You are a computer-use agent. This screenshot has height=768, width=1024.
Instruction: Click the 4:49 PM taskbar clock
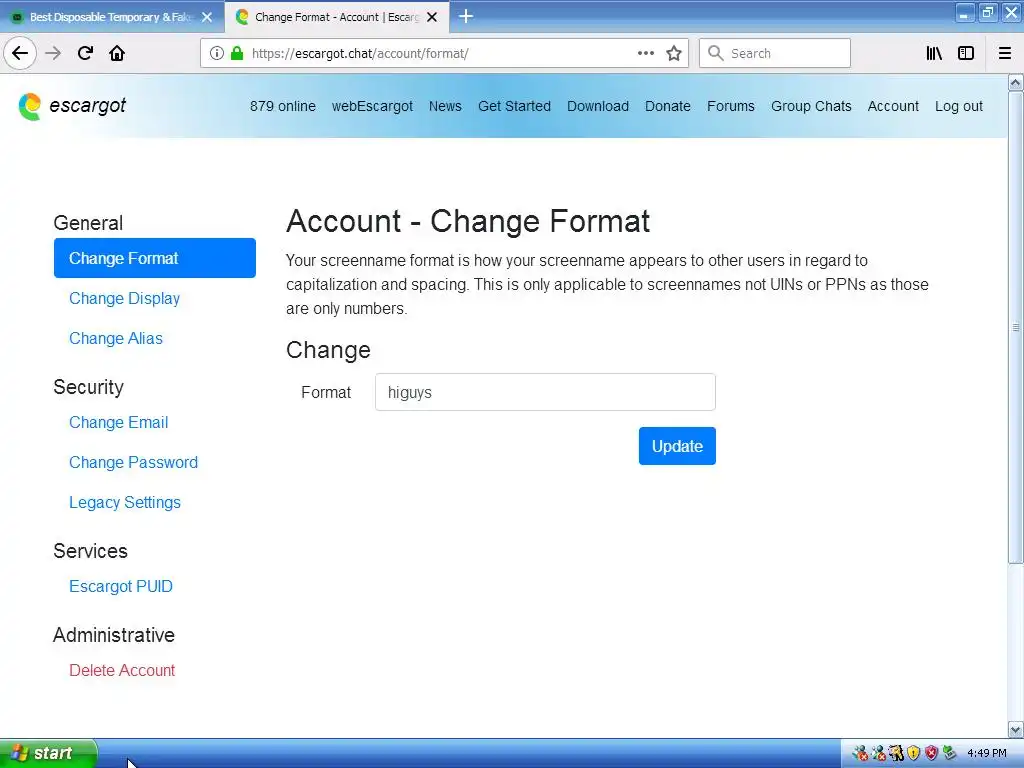point(987,754)
